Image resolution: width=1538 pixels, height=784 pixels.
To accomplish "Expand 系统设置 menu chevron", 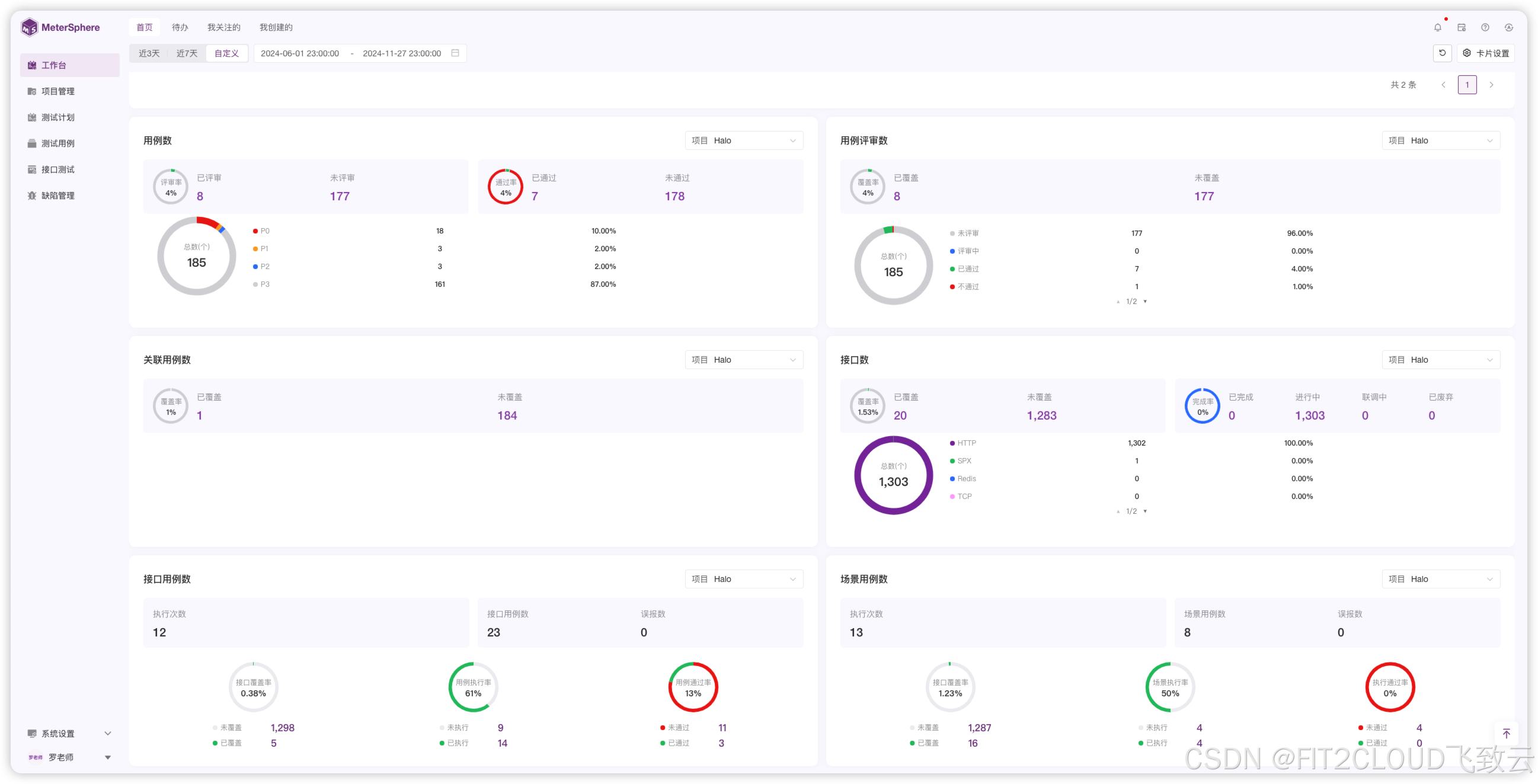I will (108, 733).
